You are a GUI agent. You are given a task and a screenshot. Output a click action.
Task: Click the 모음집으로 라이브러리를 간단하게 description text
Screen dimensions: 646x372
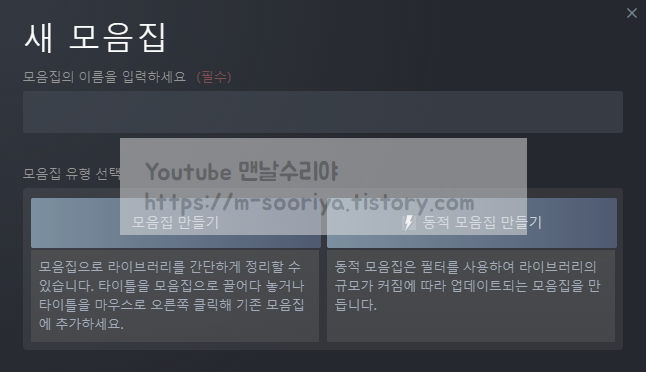coord(172,295)
